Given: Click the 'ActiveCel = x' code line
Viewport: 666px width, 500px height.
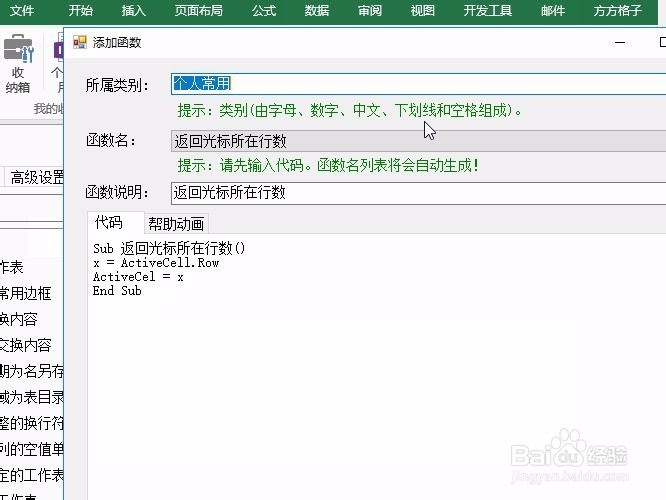Looking at the screenshot, I should 138,277.
